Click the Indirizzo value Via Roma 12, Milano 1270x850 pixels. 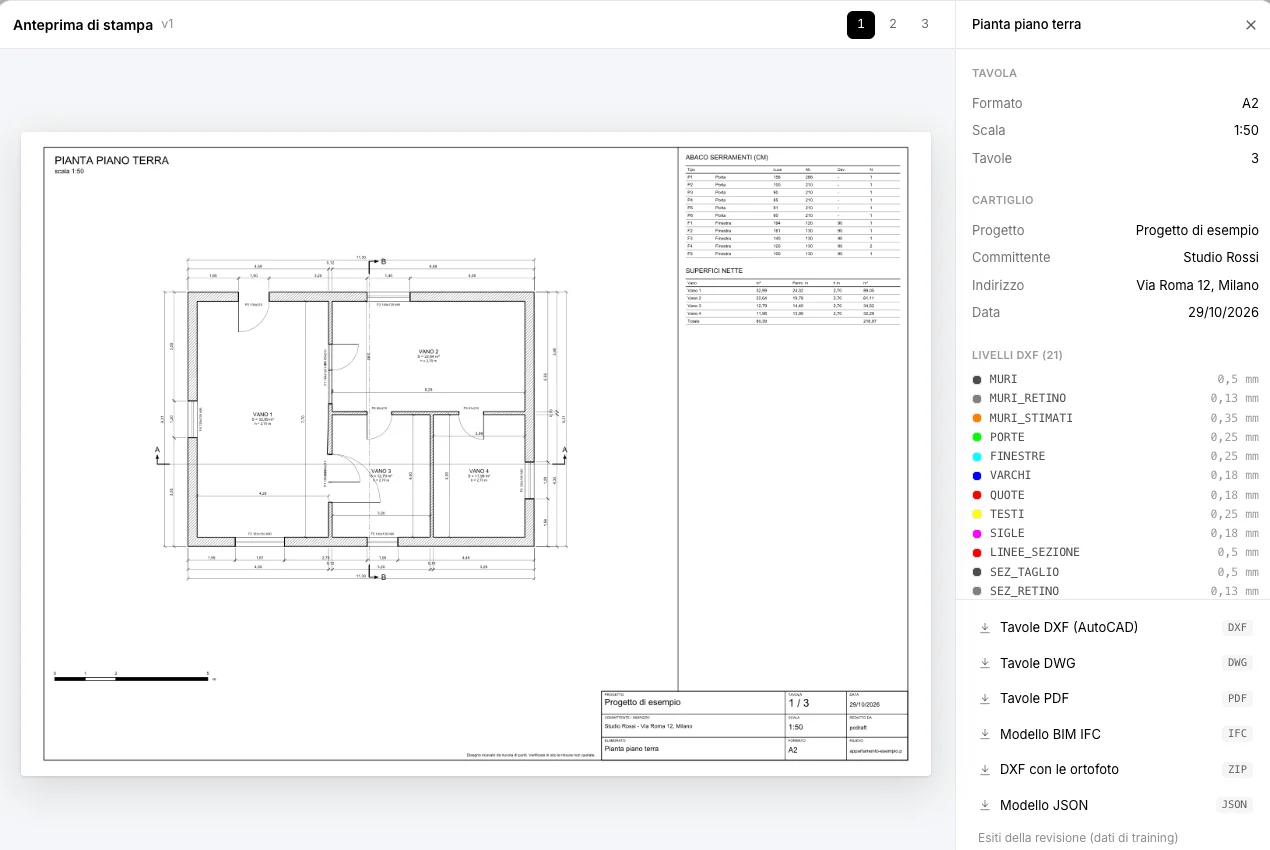click(x=1197, y=285)
